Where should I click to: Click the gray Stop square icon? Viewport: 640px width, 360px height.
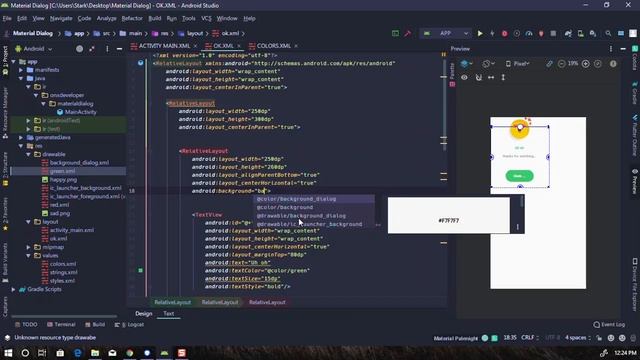point(553,33)
